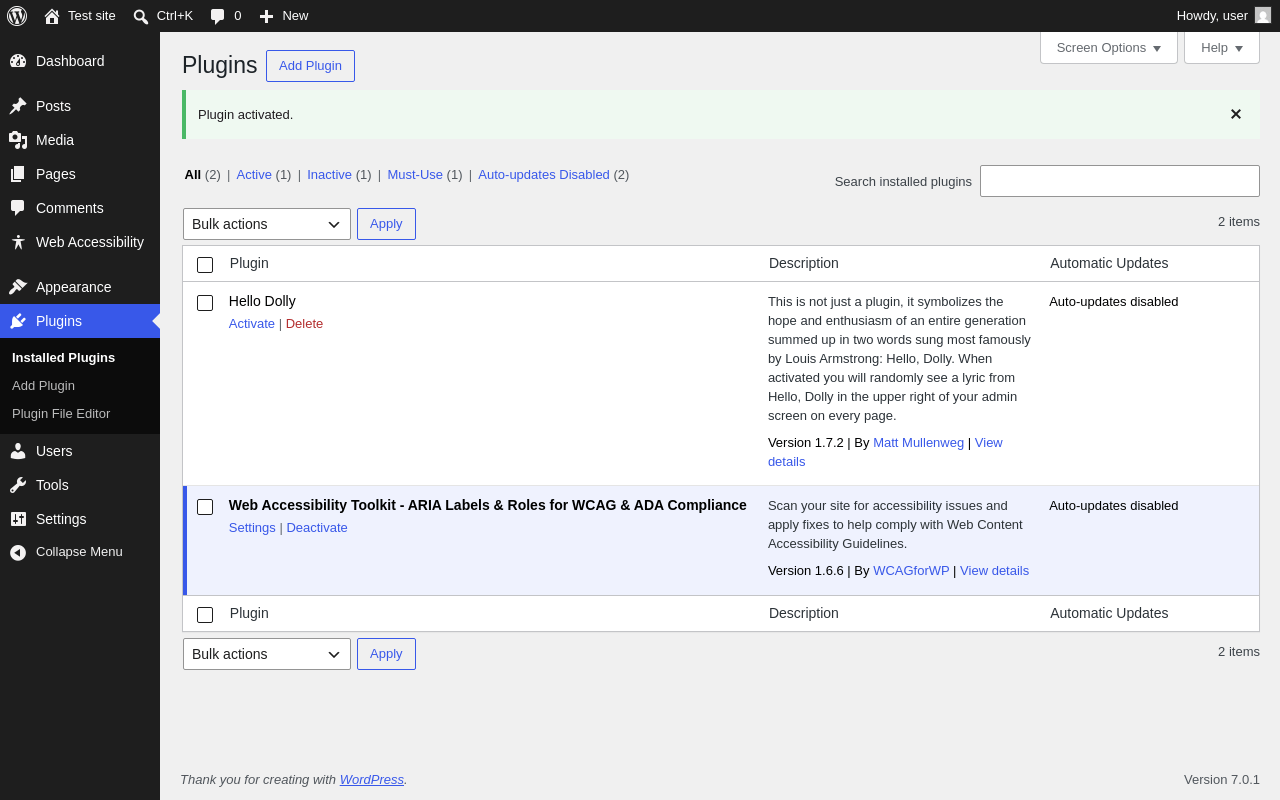
Task: Filter plugins by All
Action: pos(193,174)
